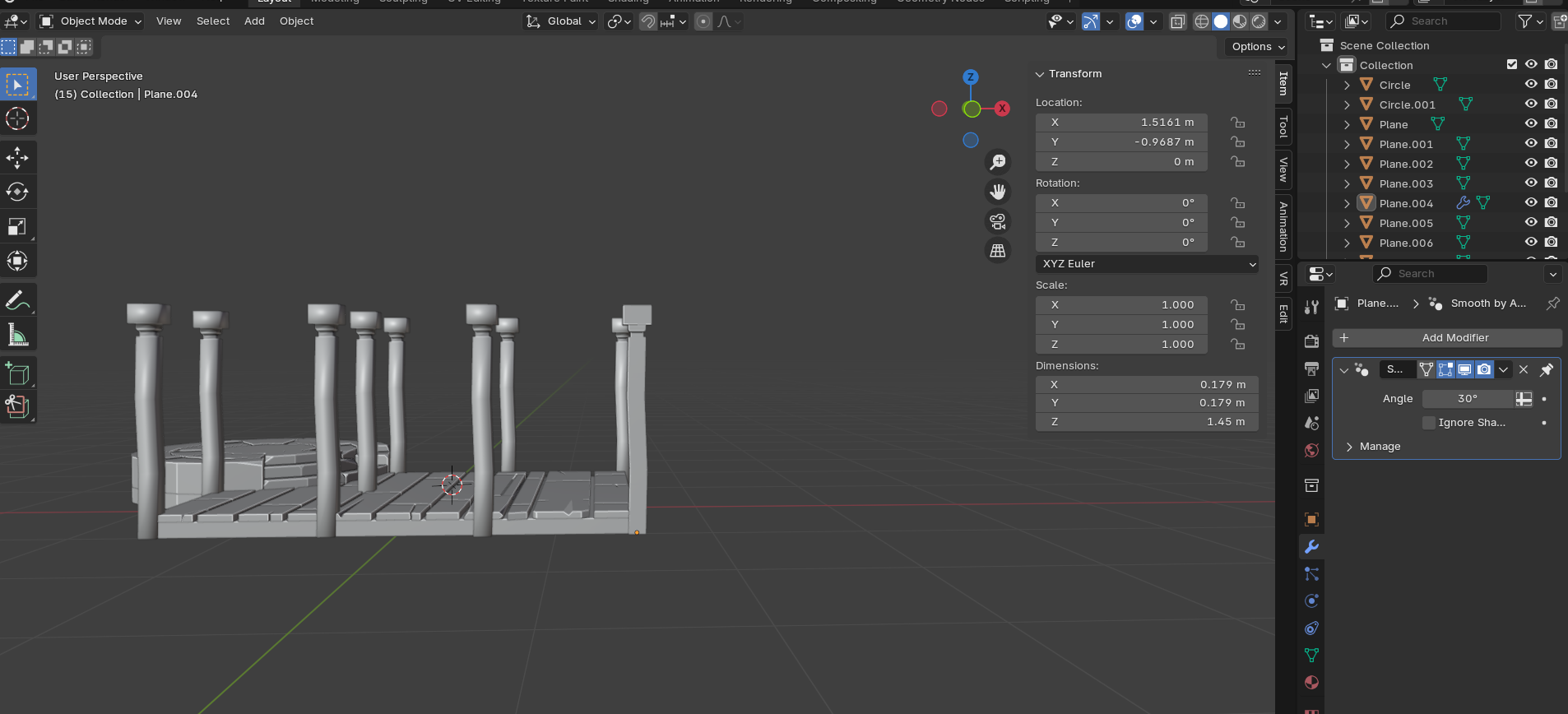Click the red X axis gizmo handle
The width and height of the screenshot is (1568, 714).
1002,109
